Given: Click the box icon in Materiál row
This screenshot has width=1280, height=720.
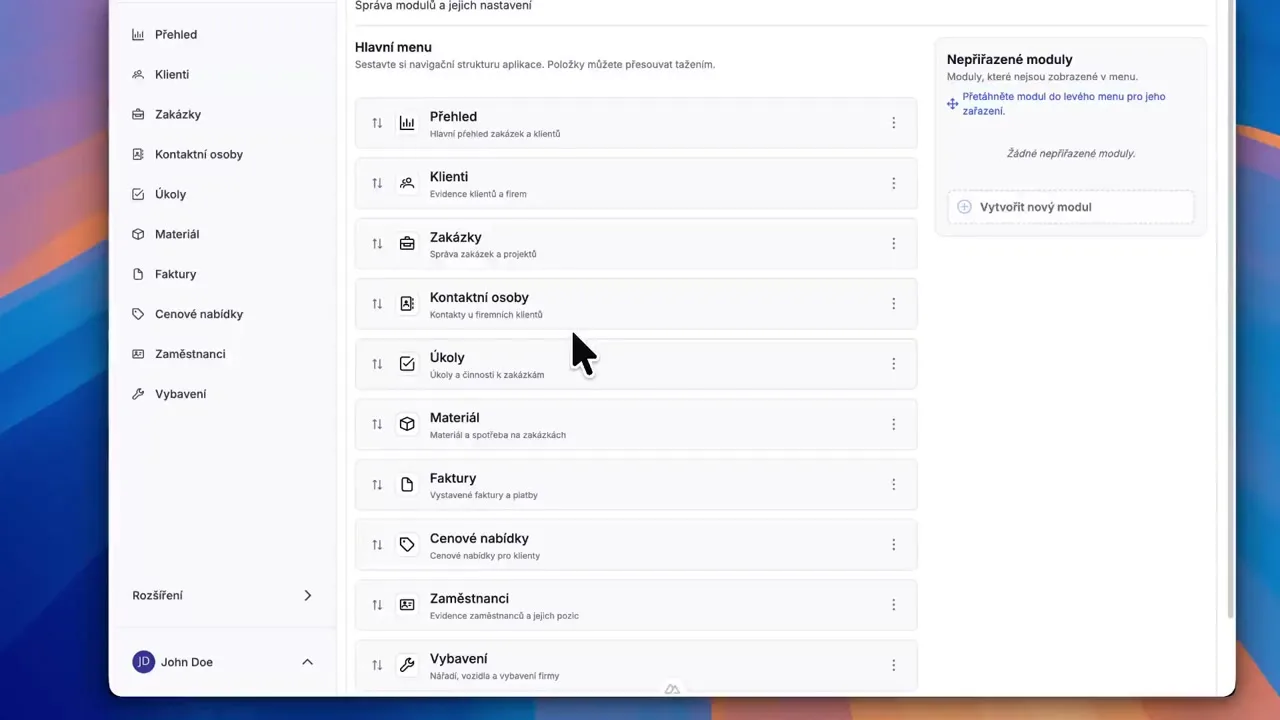Looking at the screenshot, I should pos(407,424).
